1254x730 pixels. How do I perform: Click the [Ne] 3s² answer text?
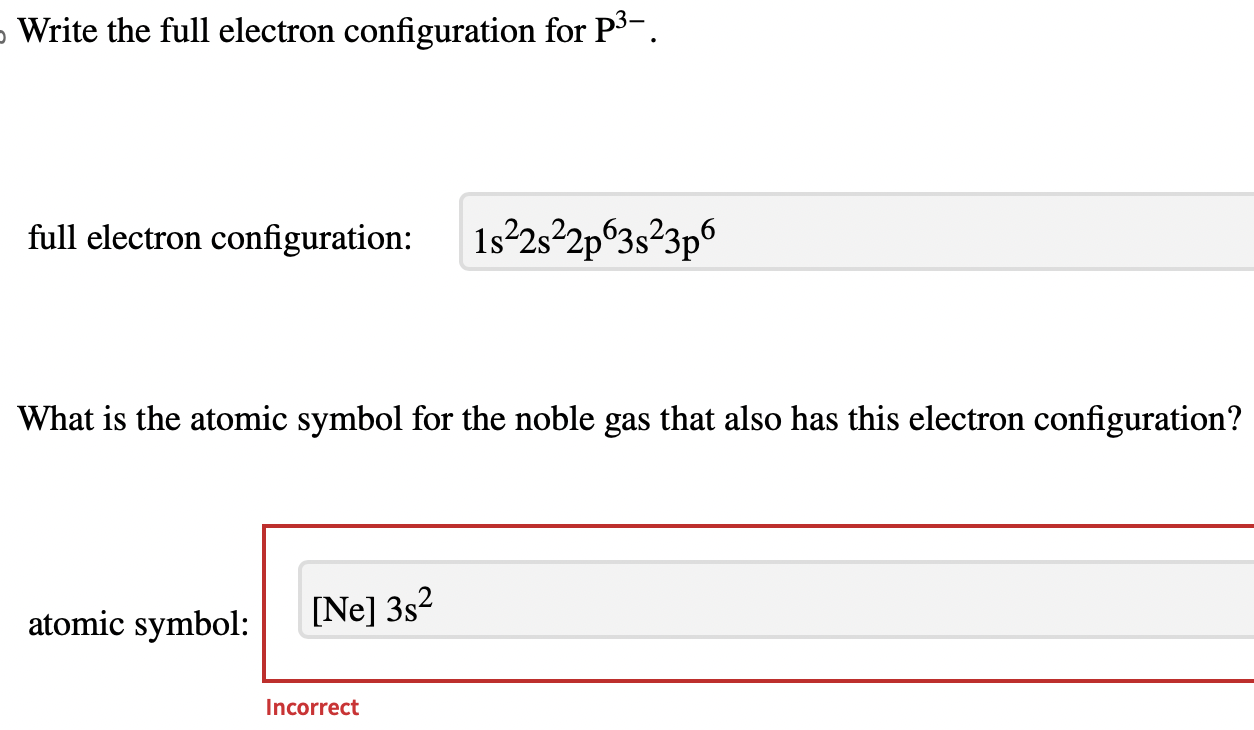pyautogui.click(x=370, y=604)
